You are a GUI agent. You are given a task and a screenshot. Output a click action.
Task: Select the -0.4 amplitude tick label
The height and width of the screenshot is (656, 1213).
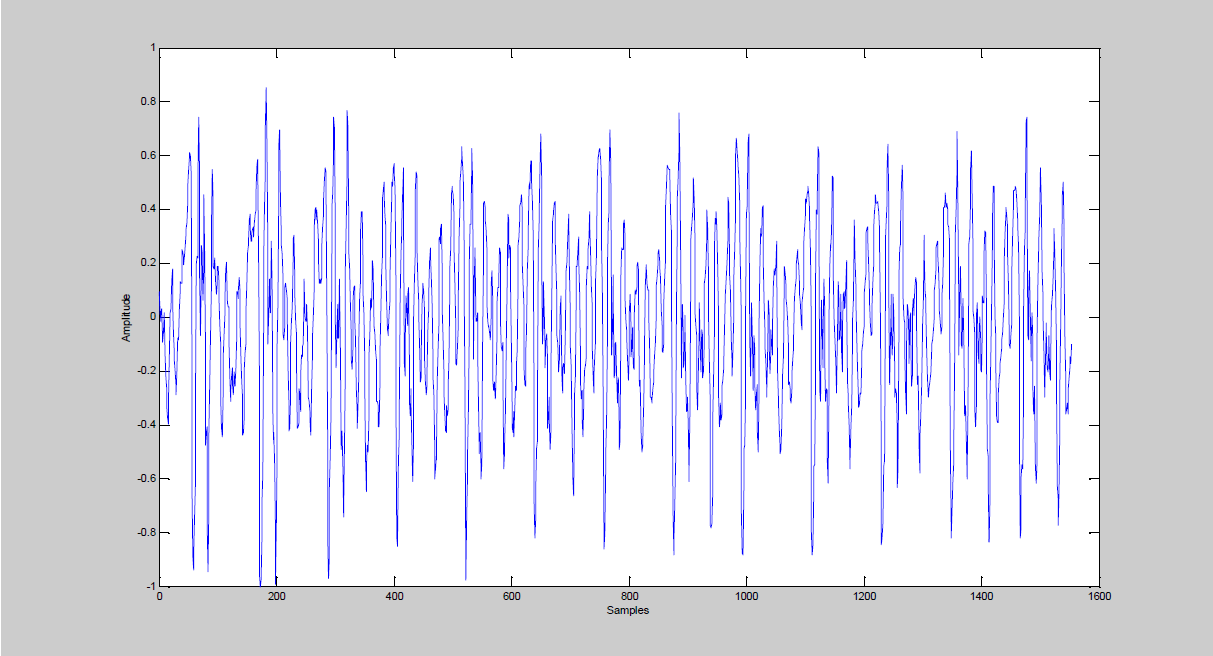145,425
